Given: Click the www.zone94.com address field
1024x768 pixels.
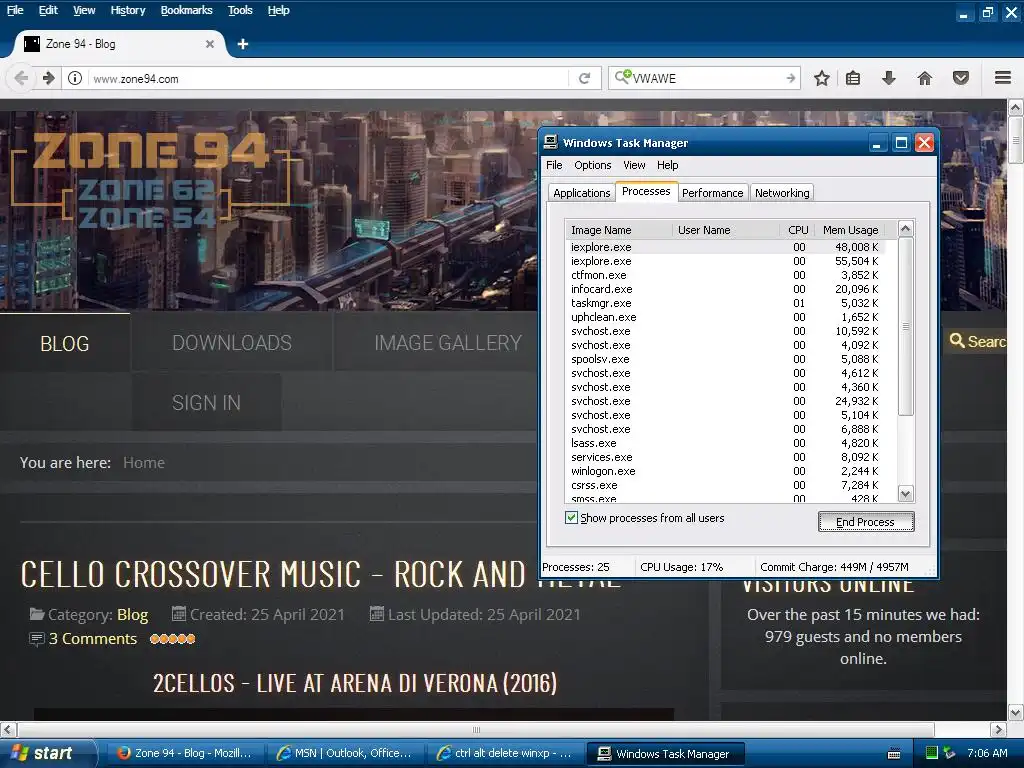Looking at the screenshot, I should click(327, 78).
